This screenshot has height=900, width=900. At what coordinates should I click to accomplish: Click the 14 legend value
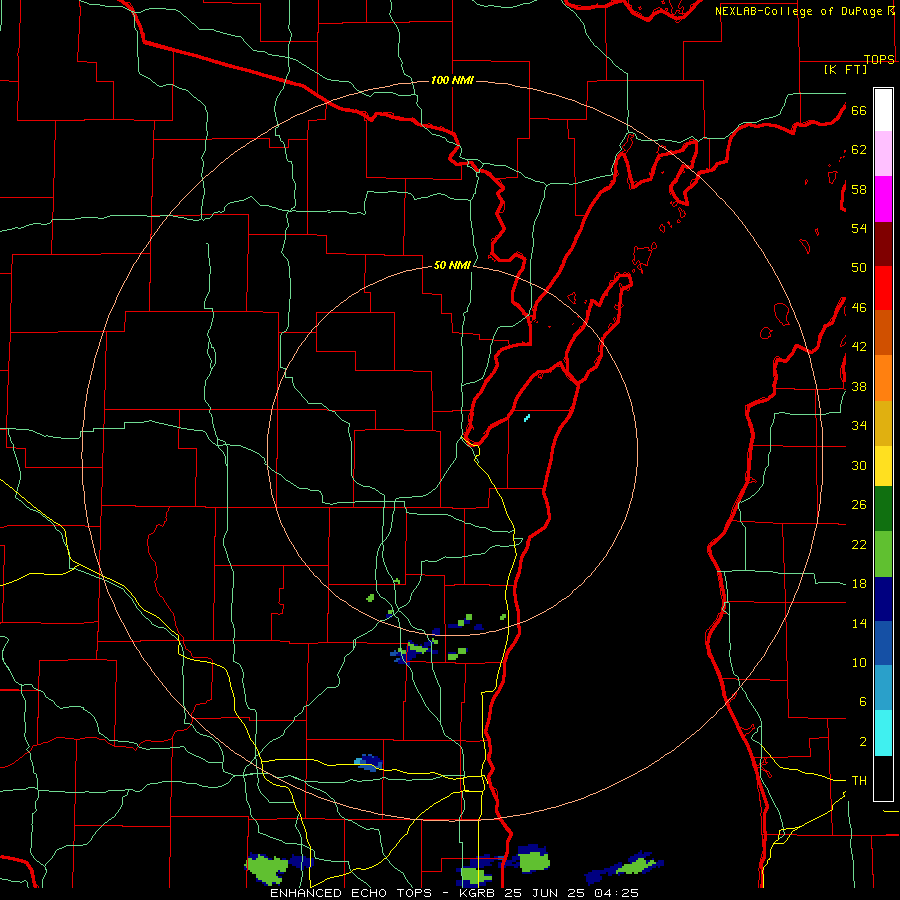point(859,623)
